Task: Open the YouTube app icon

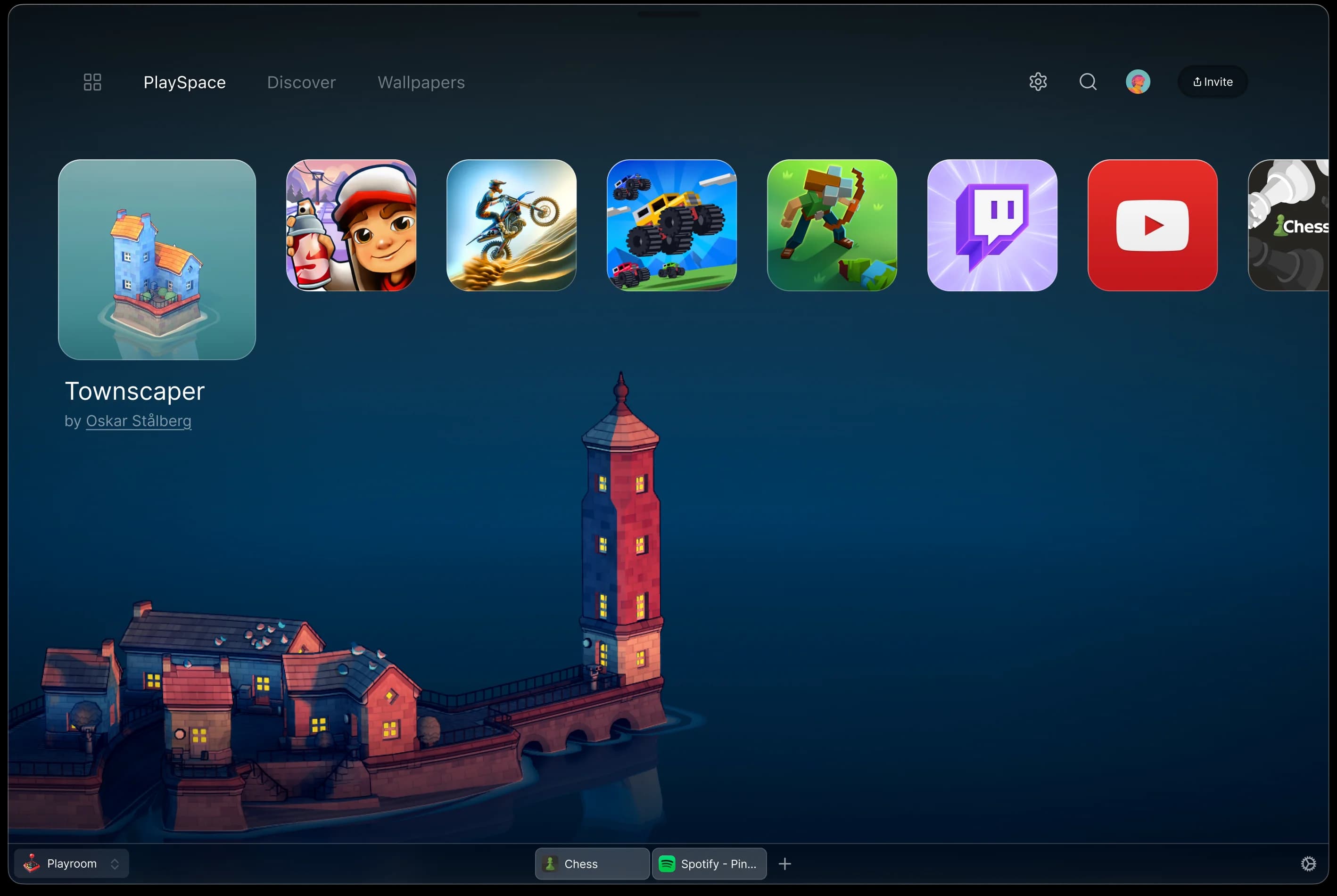Action: (x=1152, y=225)
